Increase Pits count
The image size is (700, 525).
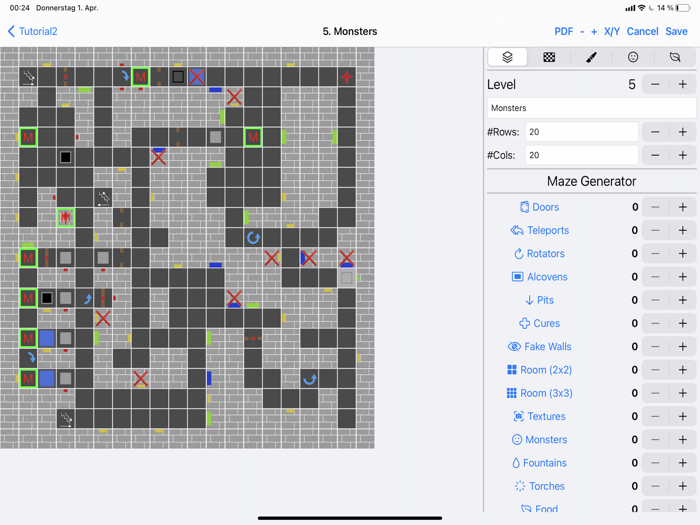point(683,300)
